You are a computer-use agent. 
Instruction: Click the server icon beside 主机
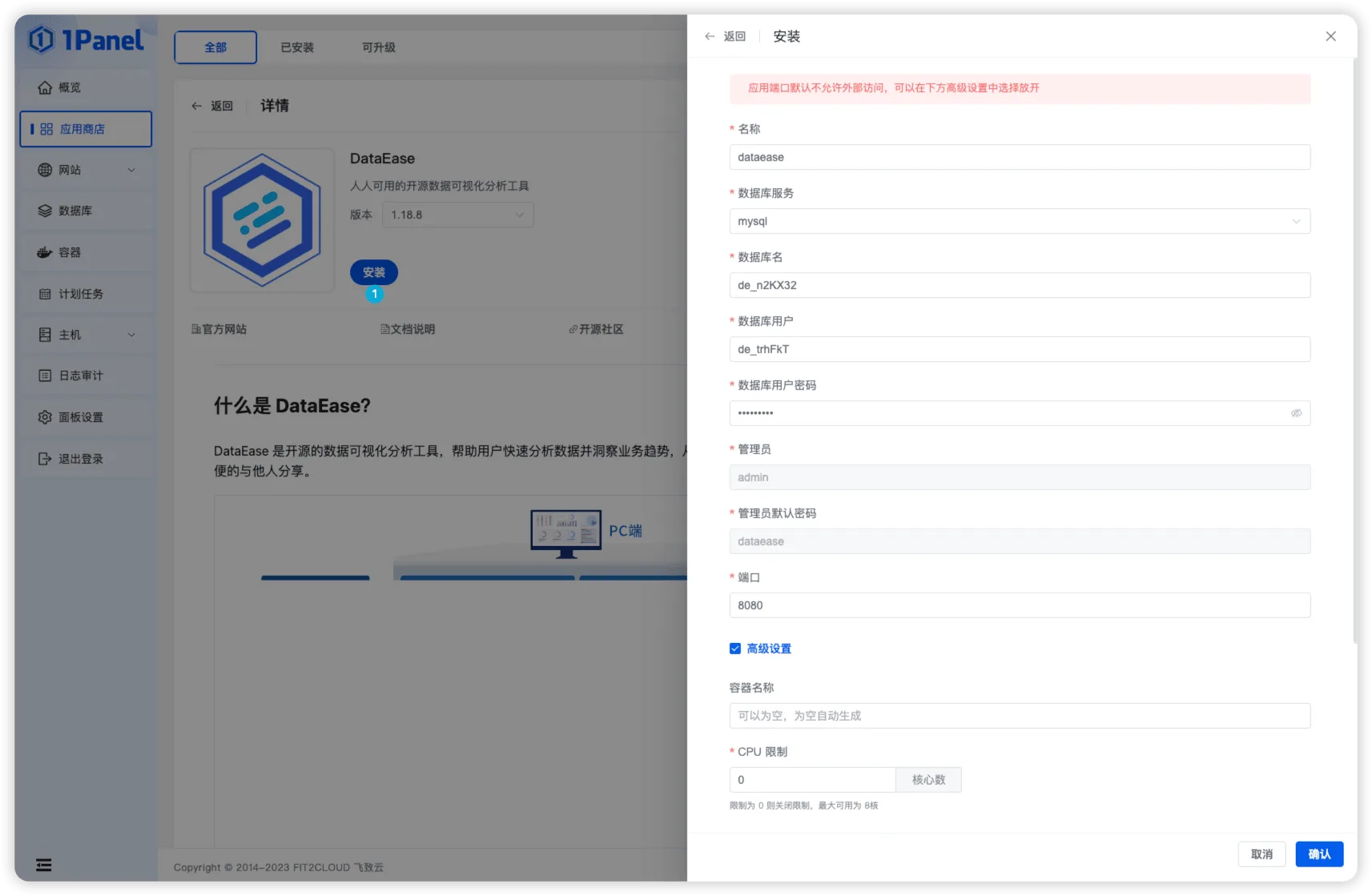[x=45, y=335]
